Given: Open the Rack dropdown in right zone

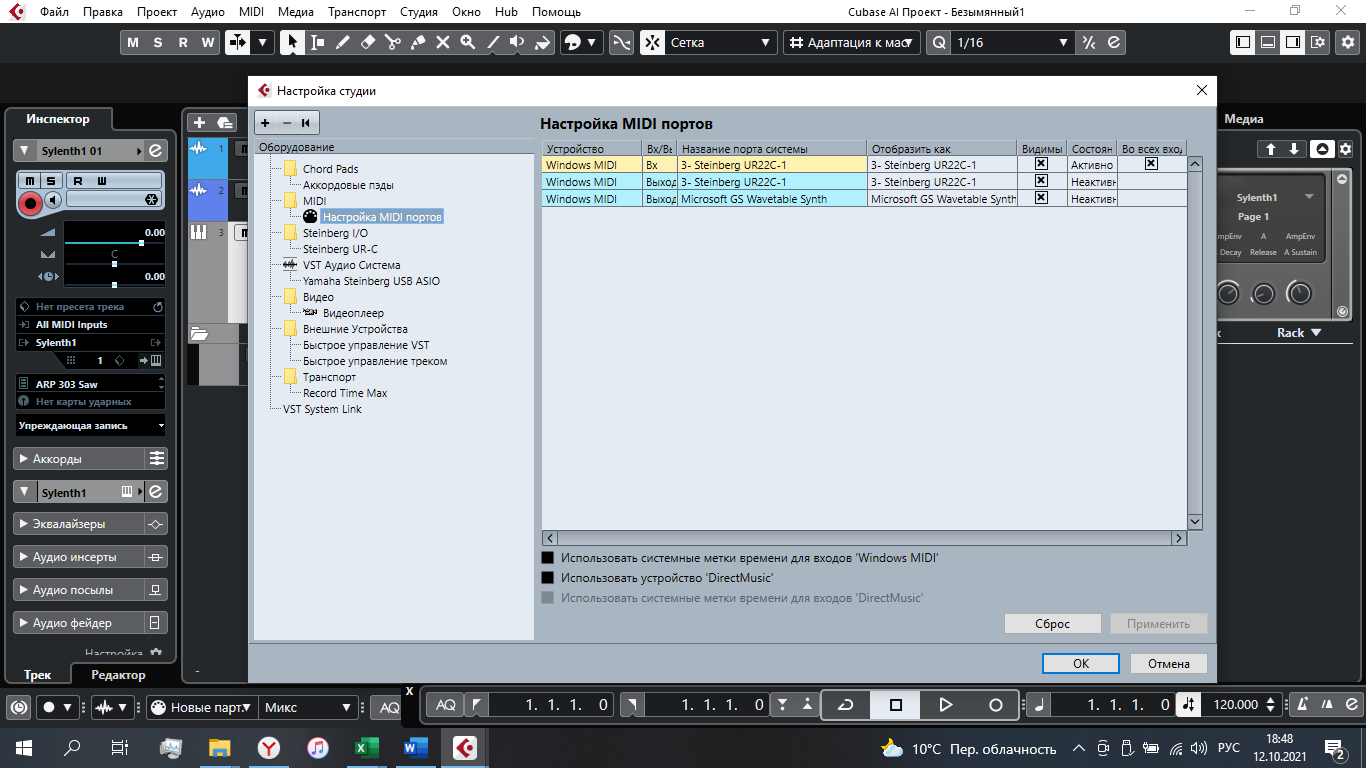Looking at the screenshot, I should point(1299,332).
